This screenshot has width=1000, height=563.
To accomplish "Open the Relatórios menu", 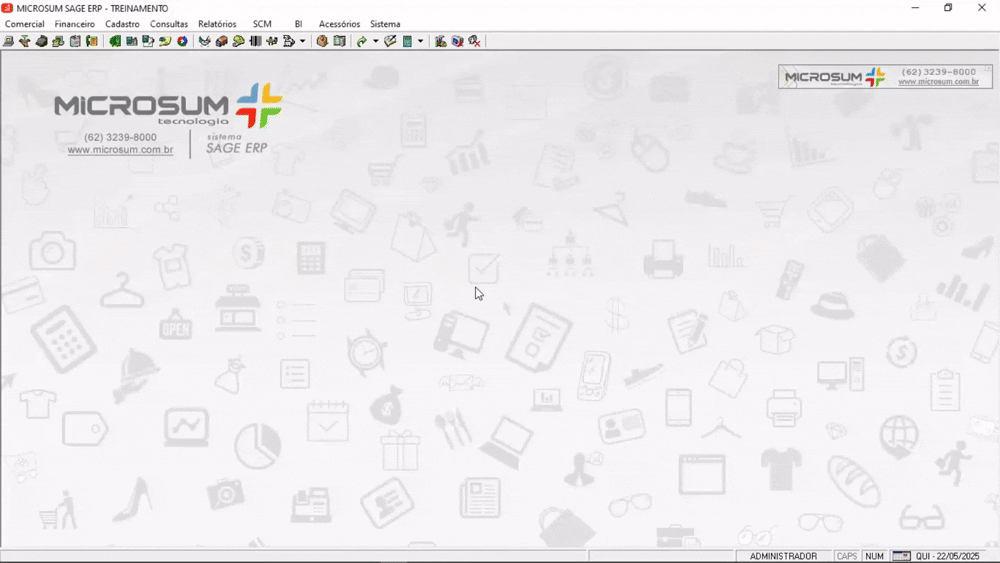I will pos(217,24).
